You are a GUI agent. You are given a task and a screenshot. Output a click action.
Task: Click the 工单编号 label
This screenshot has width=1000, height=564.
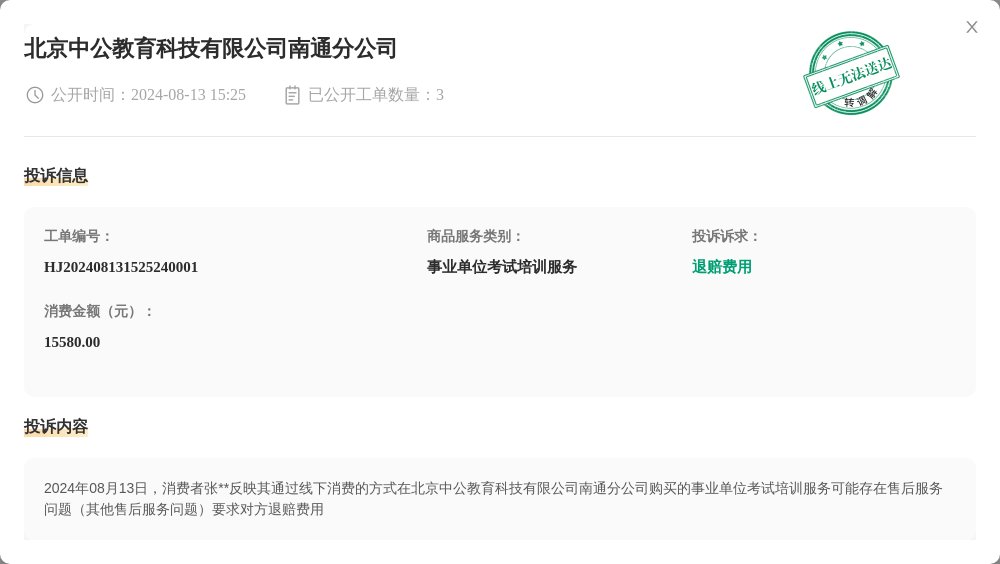(x=77, y=237)
